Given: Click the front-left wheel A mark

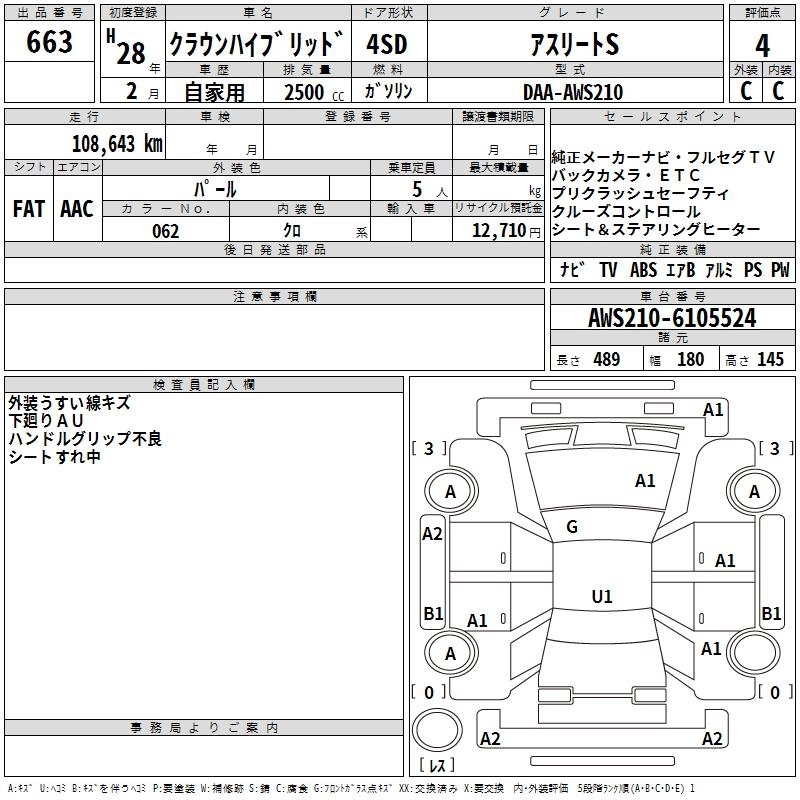Looking at the screenshot, I should pyautogui.click(x=451, y=492).
